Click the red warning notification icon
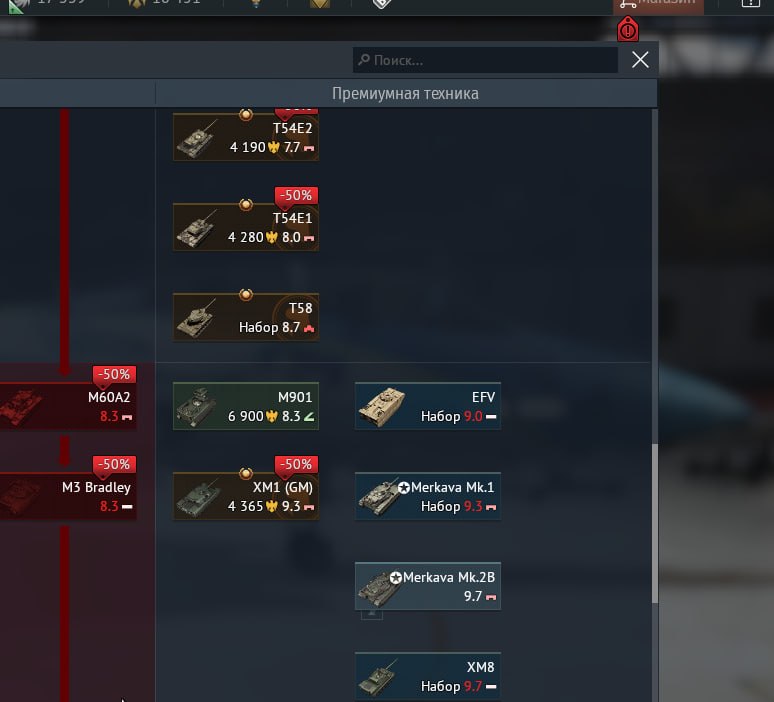The height and width of the screenshot is (702, 774). pyautogui.click(x=628, y=29)
